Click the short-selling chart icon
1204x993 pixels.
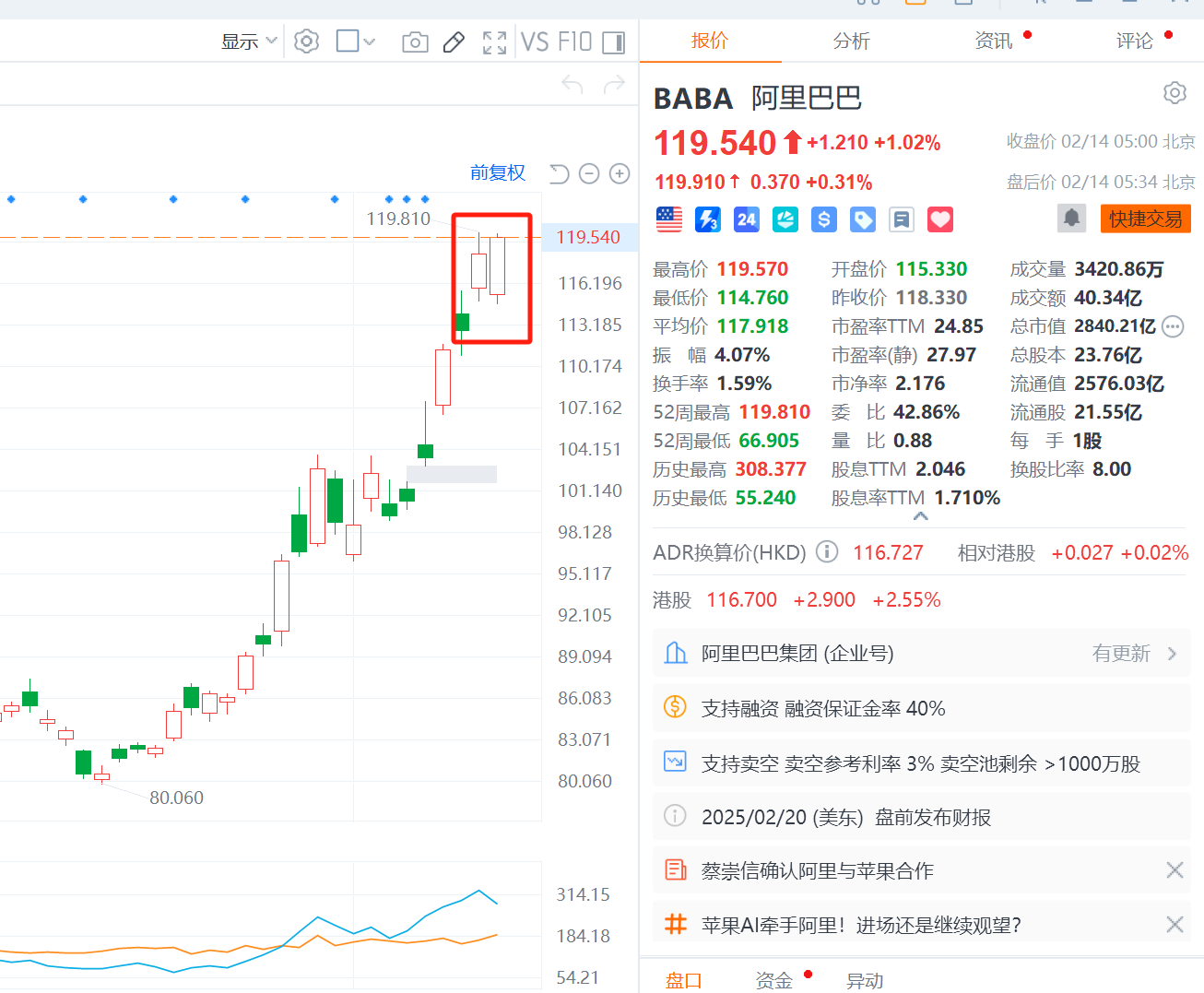(676, 762)
